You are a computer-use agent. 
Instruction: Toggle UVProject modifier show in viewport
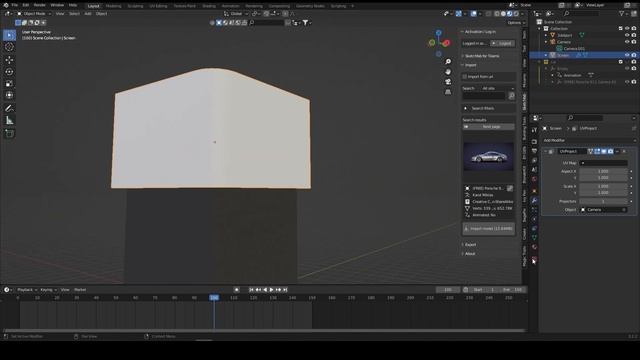pos(604,151)
